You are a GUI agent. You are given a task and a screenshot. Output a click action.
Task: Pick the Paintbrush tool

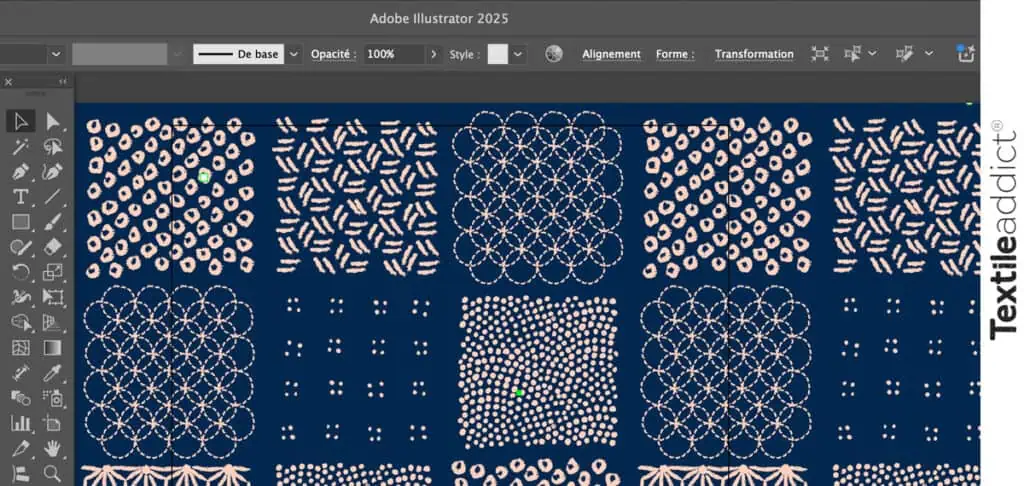[x=53, y=222]
